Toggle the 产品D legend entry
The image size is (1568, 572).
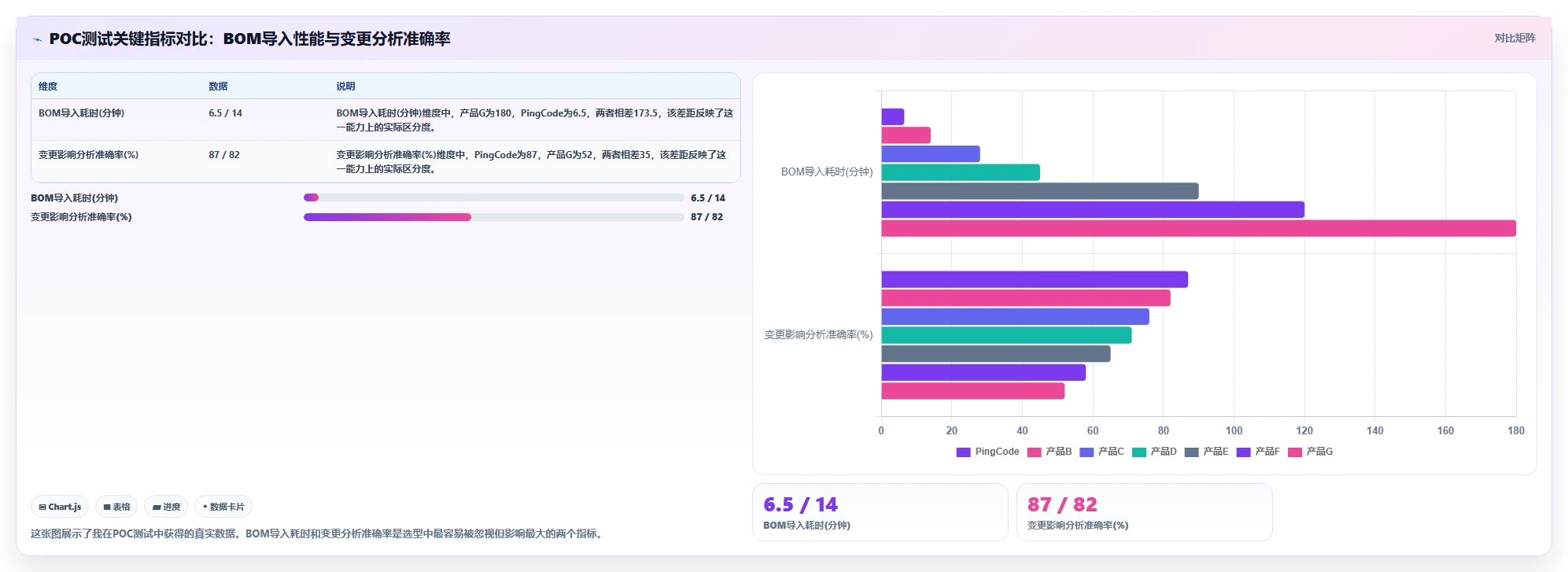(x=1154, y=452)
